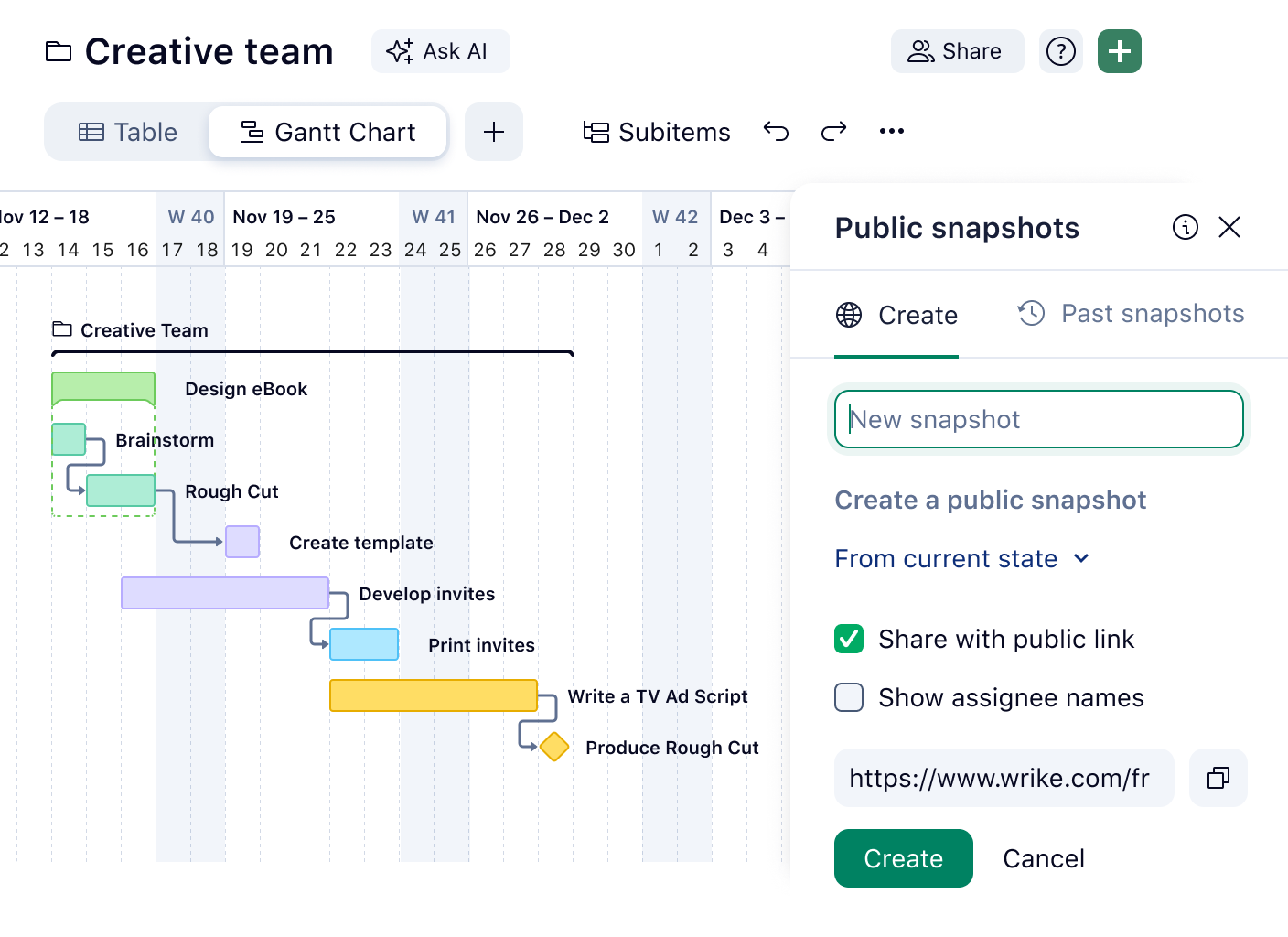The height and width of the screenshot is (937, 1288).
Task: Open the more options ellipsis menu
Action: (x=891, y=132)
